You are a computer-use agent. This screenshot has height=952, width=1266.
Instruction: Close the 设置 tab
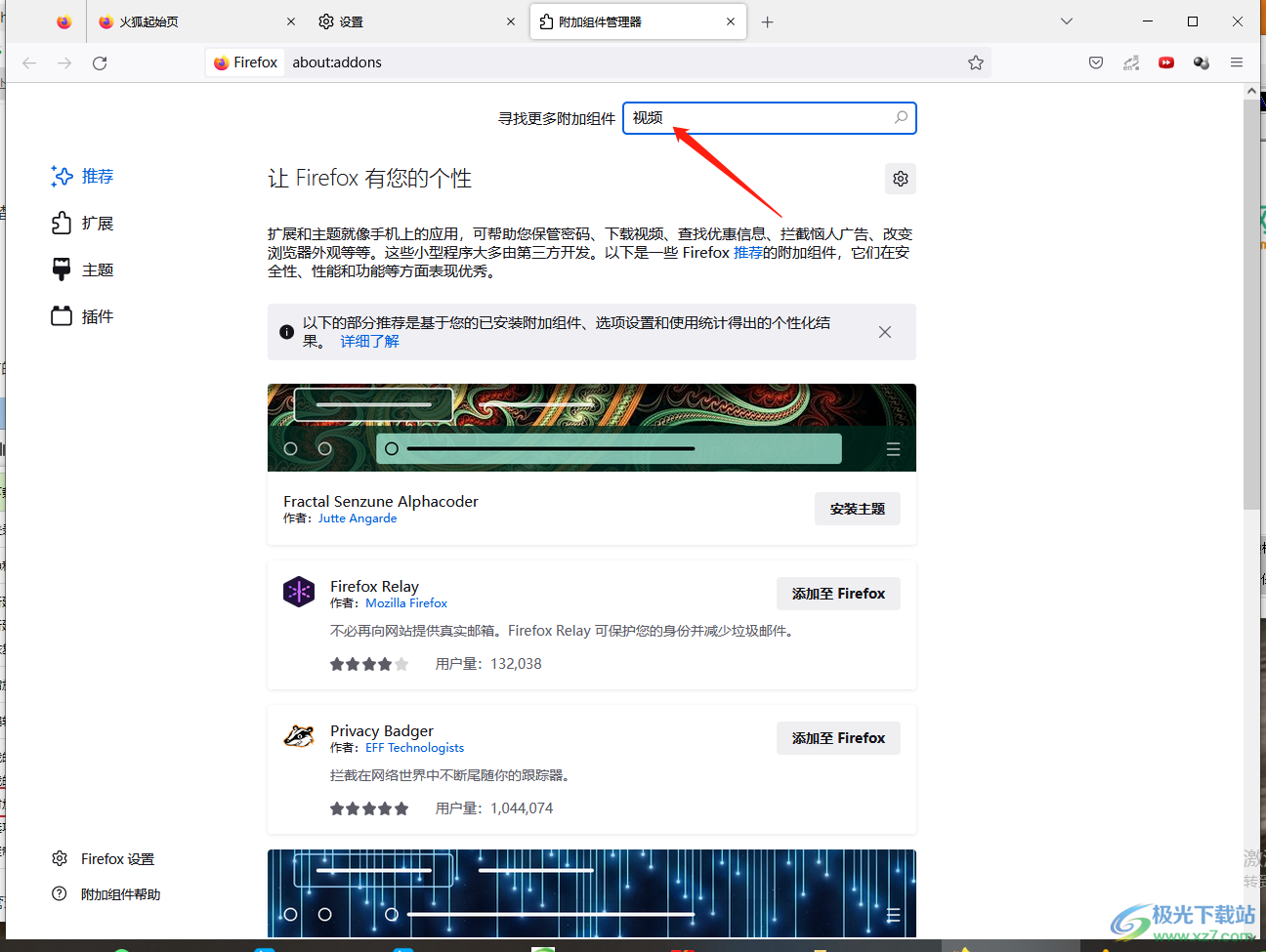(x=511, y=21)
